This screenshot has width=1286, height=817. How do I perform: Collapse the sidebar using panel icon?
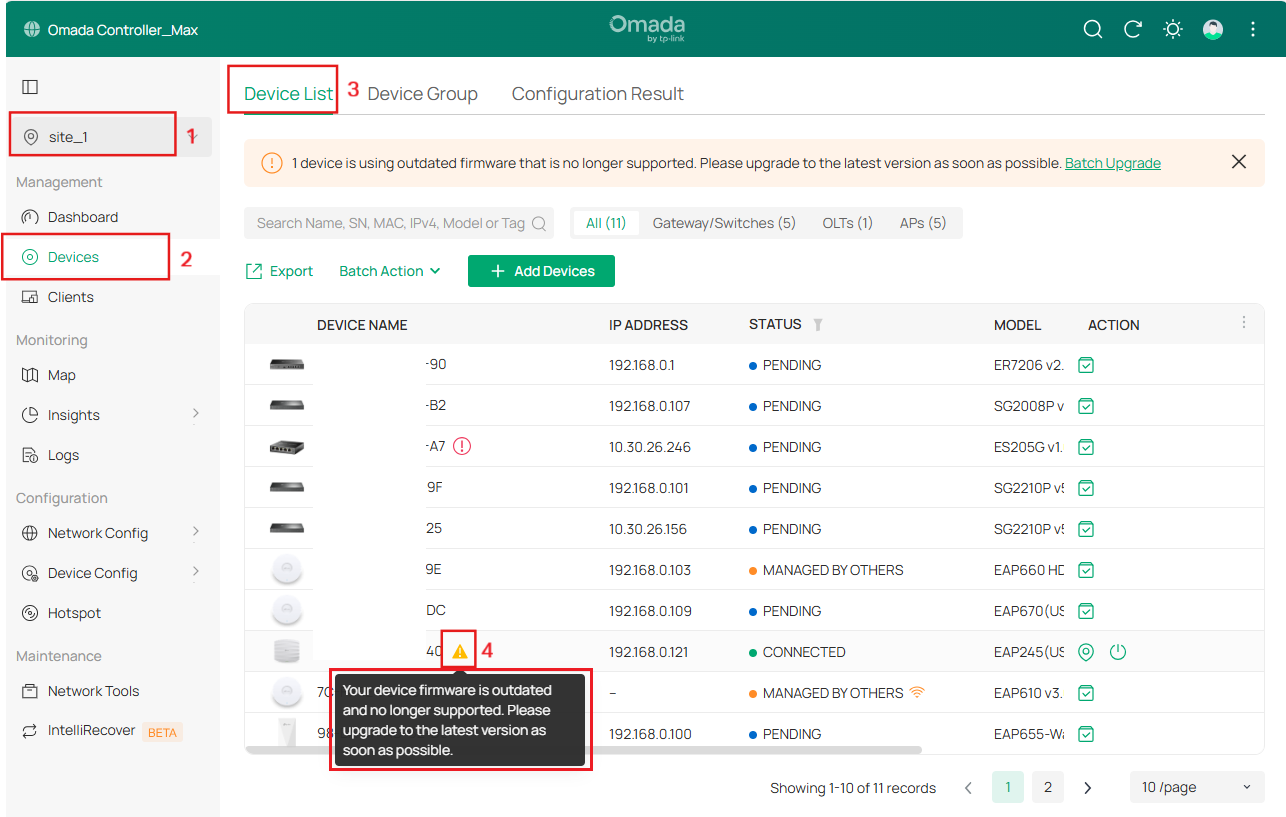point(30,87)
